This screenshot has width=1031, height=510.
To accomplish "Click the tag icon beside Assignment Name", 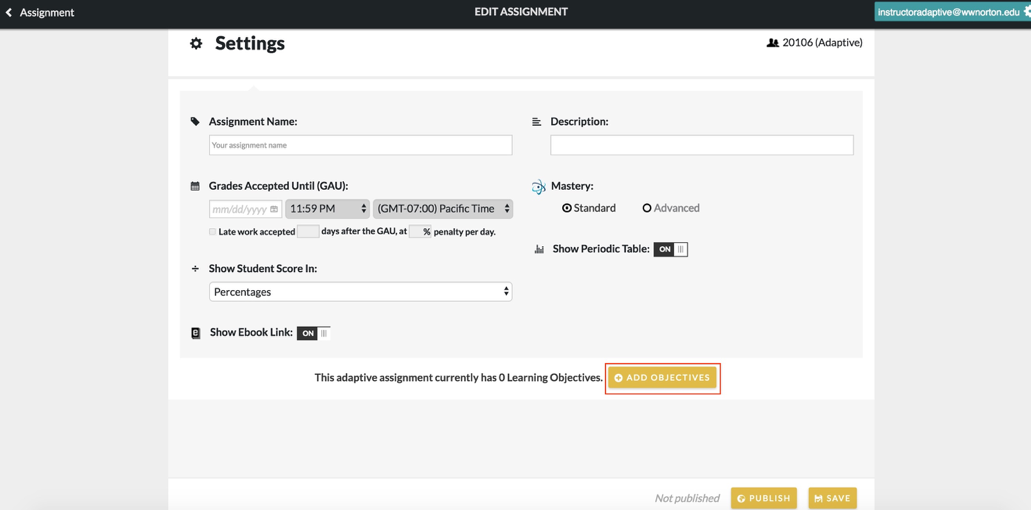I will click(x=195, y=121).
